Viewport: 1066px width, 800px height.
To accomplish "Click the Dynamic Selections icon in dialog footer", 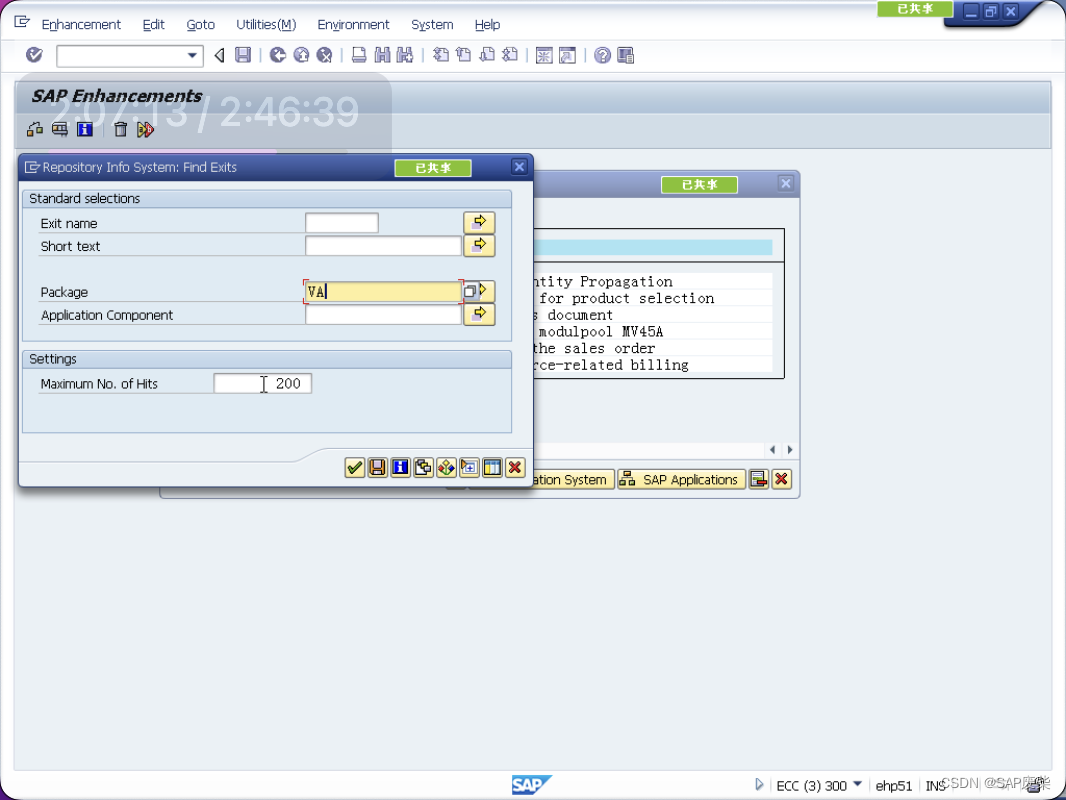I will pos(469,468).
